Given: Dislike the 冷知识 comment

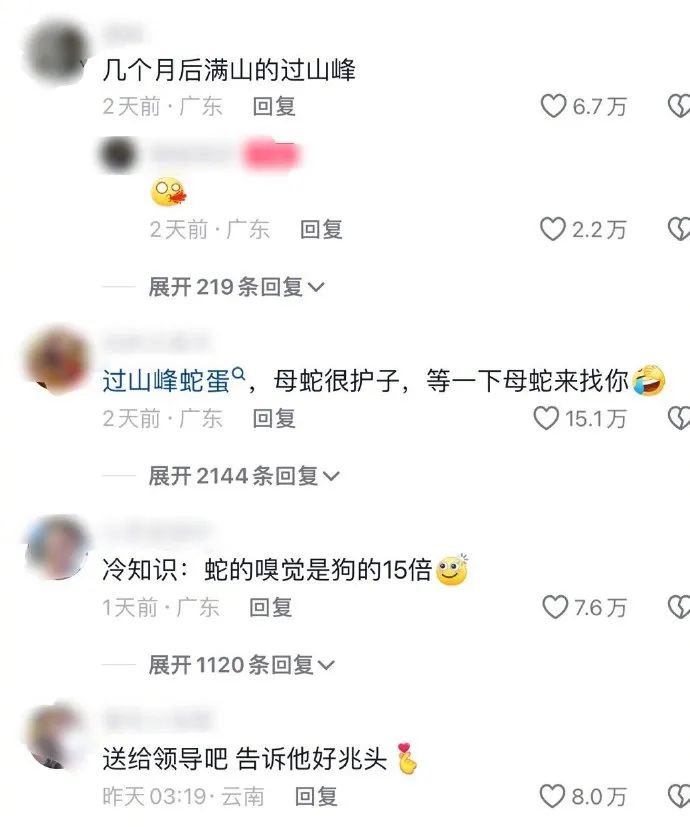Looking at the screenshot, I should pyautogui.click(x=679, y=607).
